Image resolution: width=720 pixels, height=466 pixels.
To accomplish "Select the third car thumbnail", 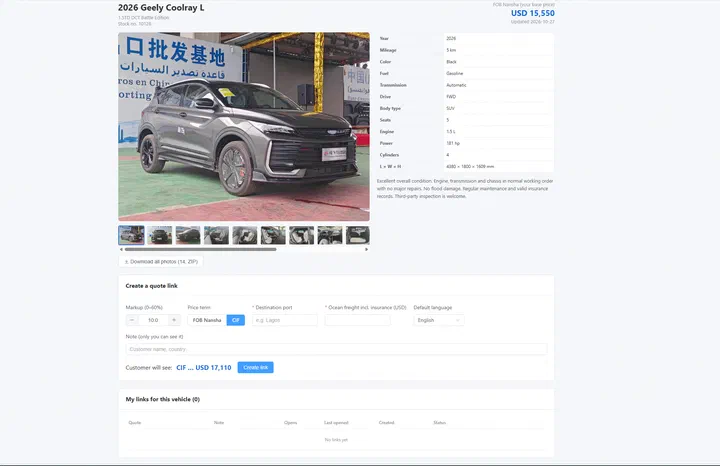I will pos(188,235).
